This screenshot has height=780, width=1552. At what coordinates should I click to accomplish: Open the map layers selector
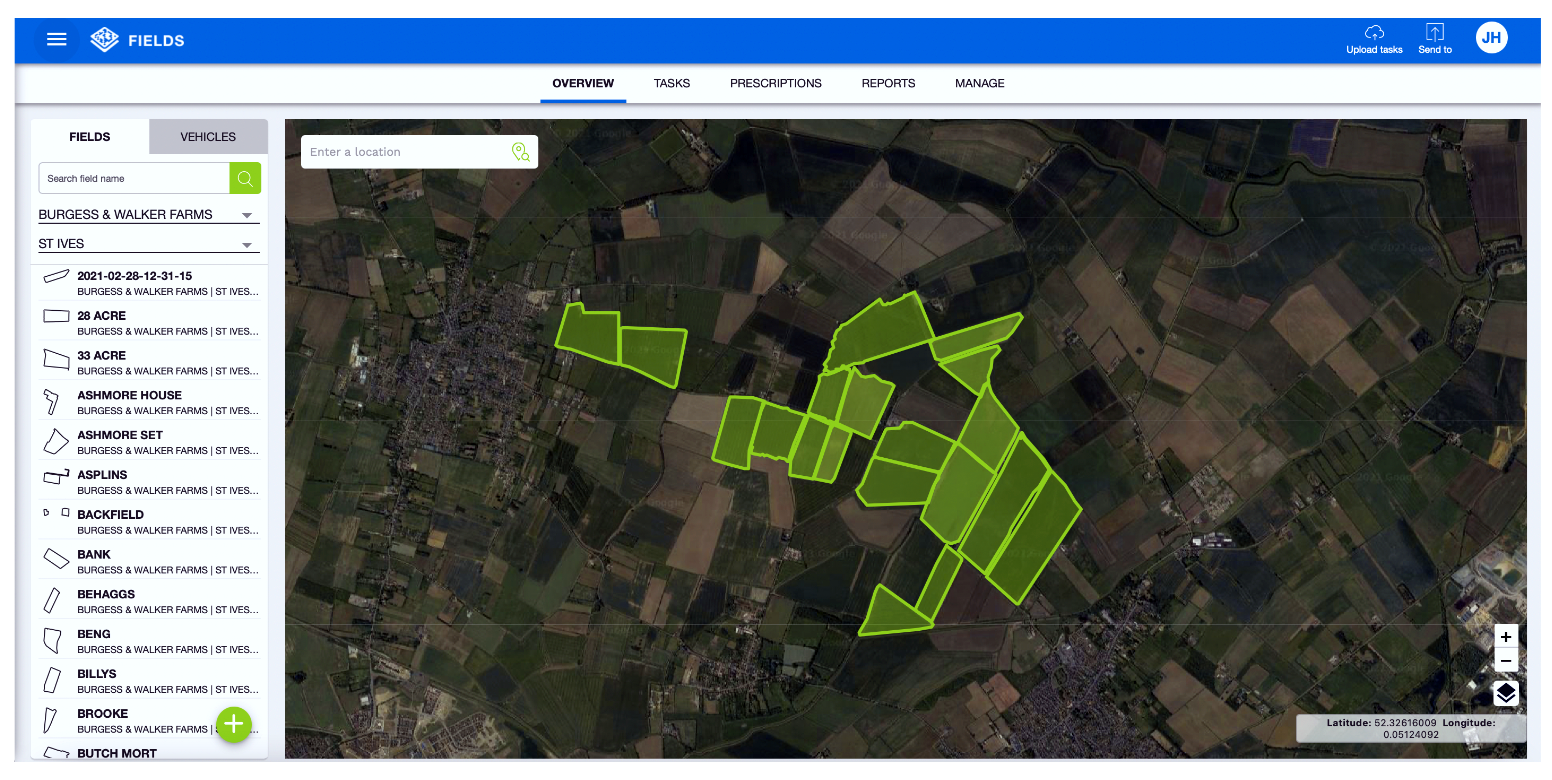(1506, 693)
